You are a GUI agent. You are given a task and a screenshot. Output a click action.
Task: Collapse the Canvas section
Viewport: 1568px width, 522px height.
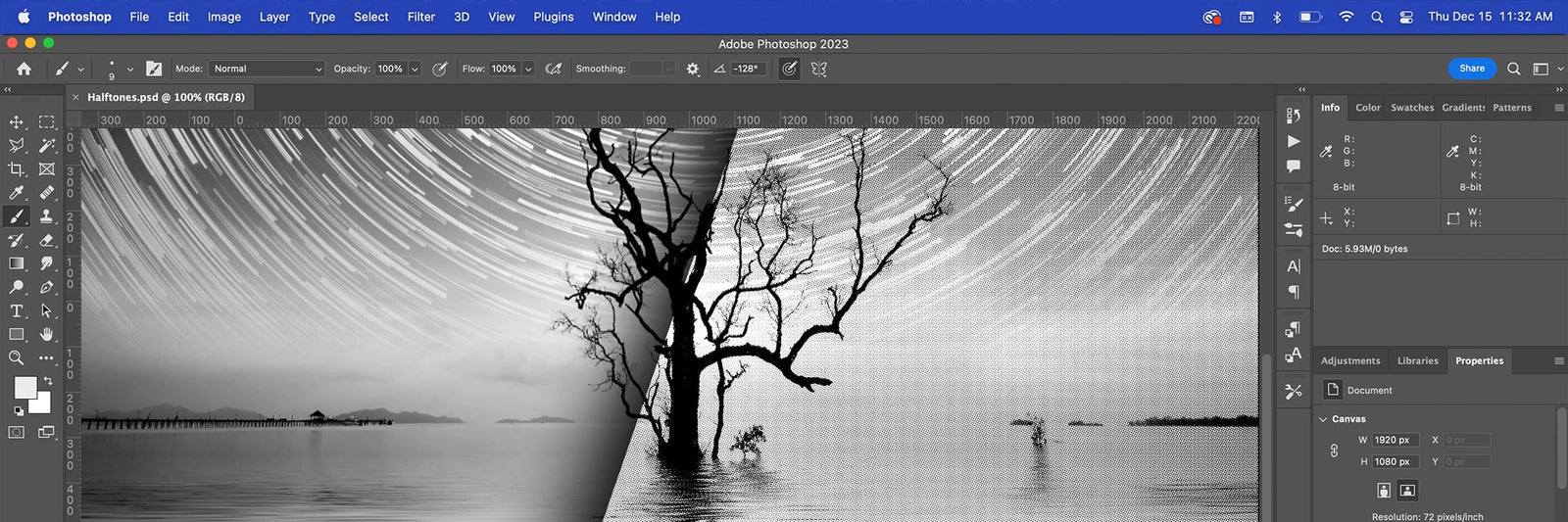tap(1323, 419)
